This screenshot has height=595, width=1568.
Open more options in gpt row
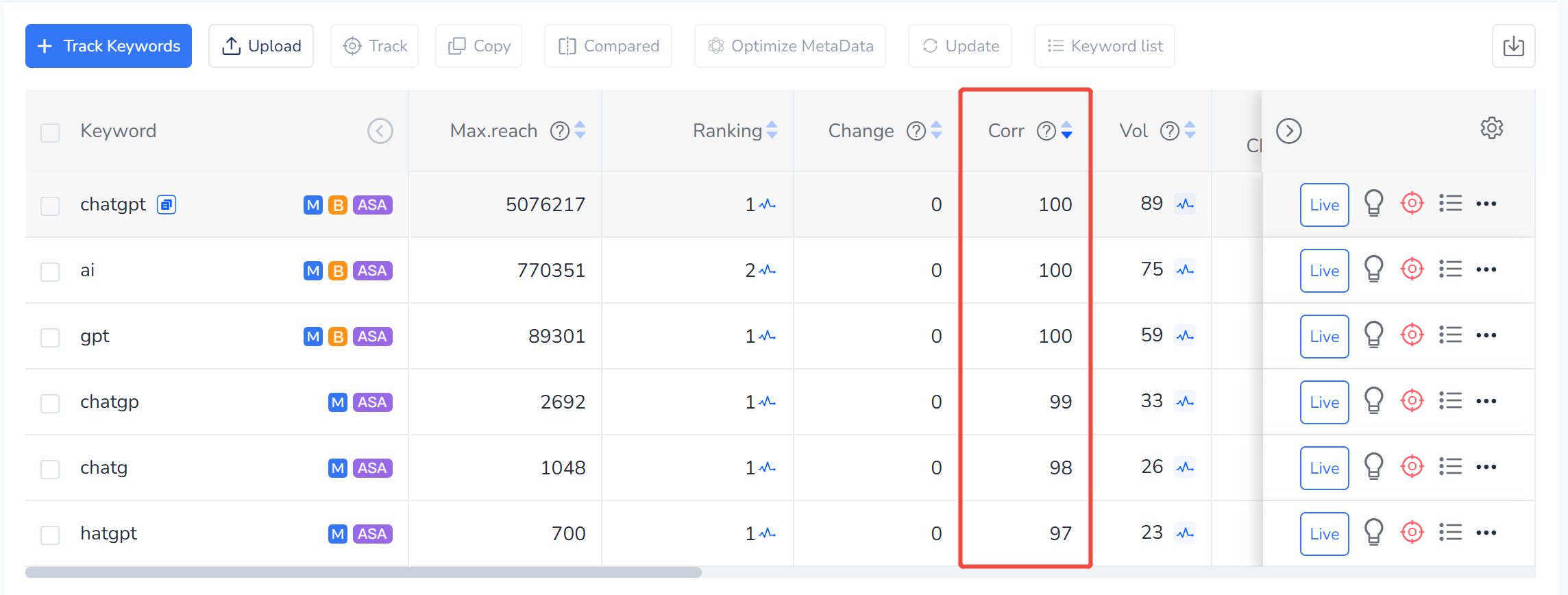1486,335
